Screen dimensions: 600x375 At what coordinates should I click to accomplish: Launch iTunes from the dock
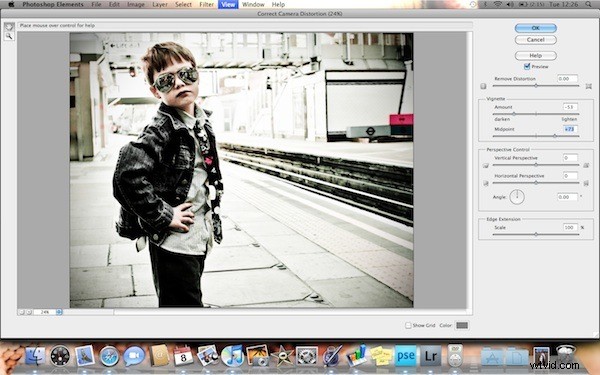(232, 356)
